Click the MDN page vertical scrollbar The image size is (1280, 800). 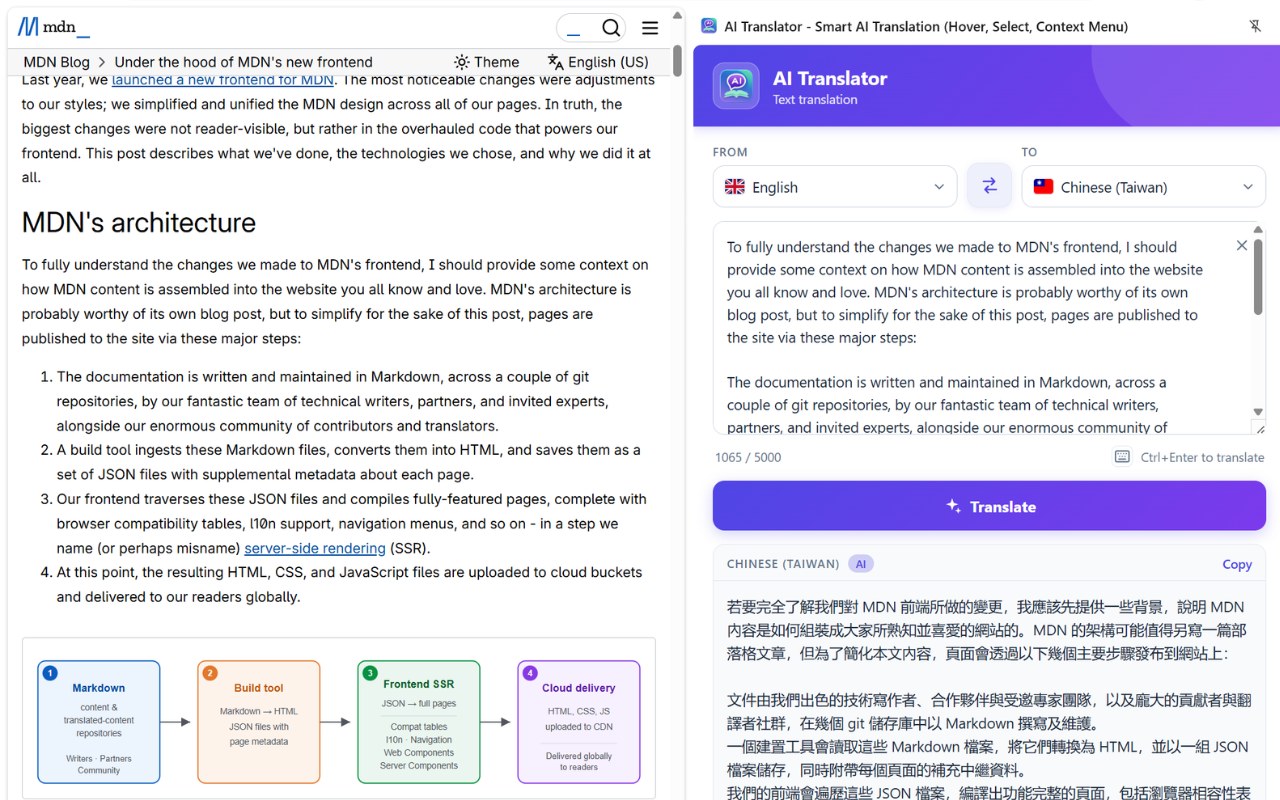(677, 62)
